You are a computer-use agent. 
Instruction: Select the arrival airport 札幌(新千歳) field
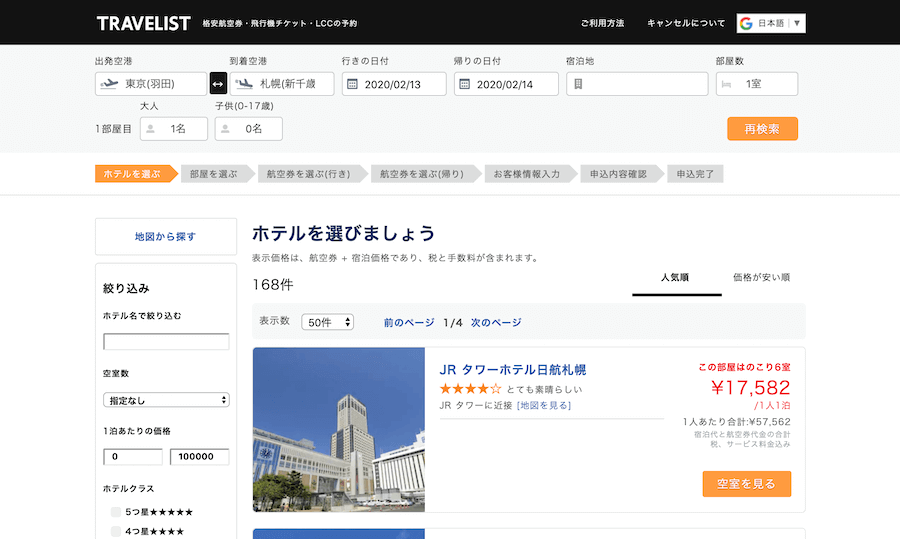tap(281, 84)
